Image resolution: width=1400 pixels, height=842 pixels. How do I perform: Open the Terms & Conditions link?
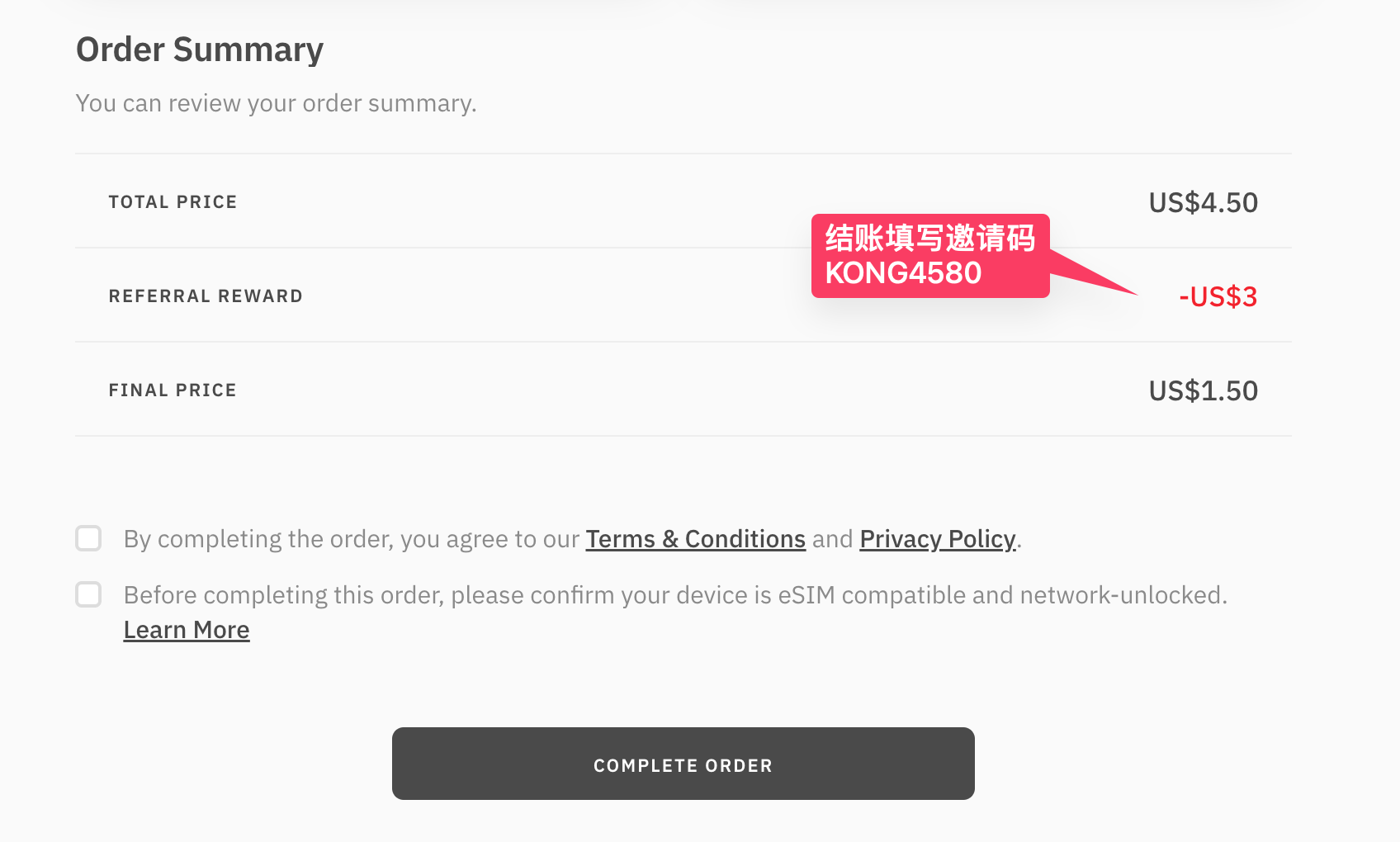pos(695,539)
